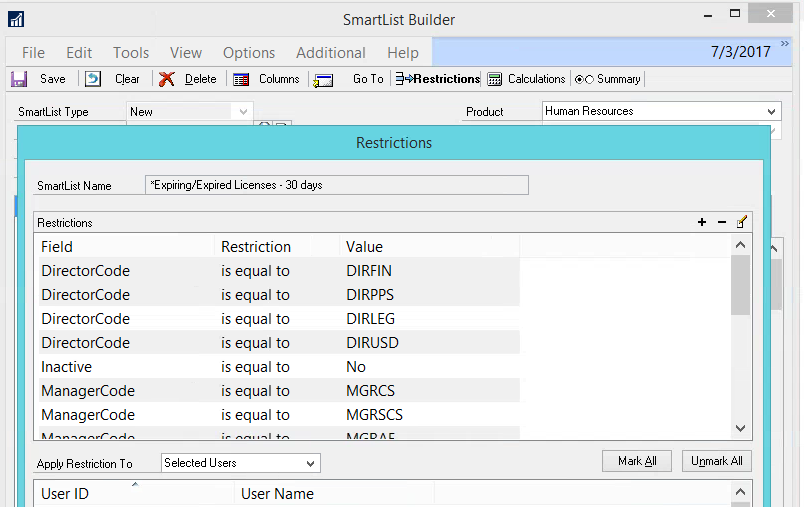Image resolution: width=804 pixels, height=507 pixels.
Task: Select the ManagerCode row with MGRSCS
Action: click(x=279, y=415)
